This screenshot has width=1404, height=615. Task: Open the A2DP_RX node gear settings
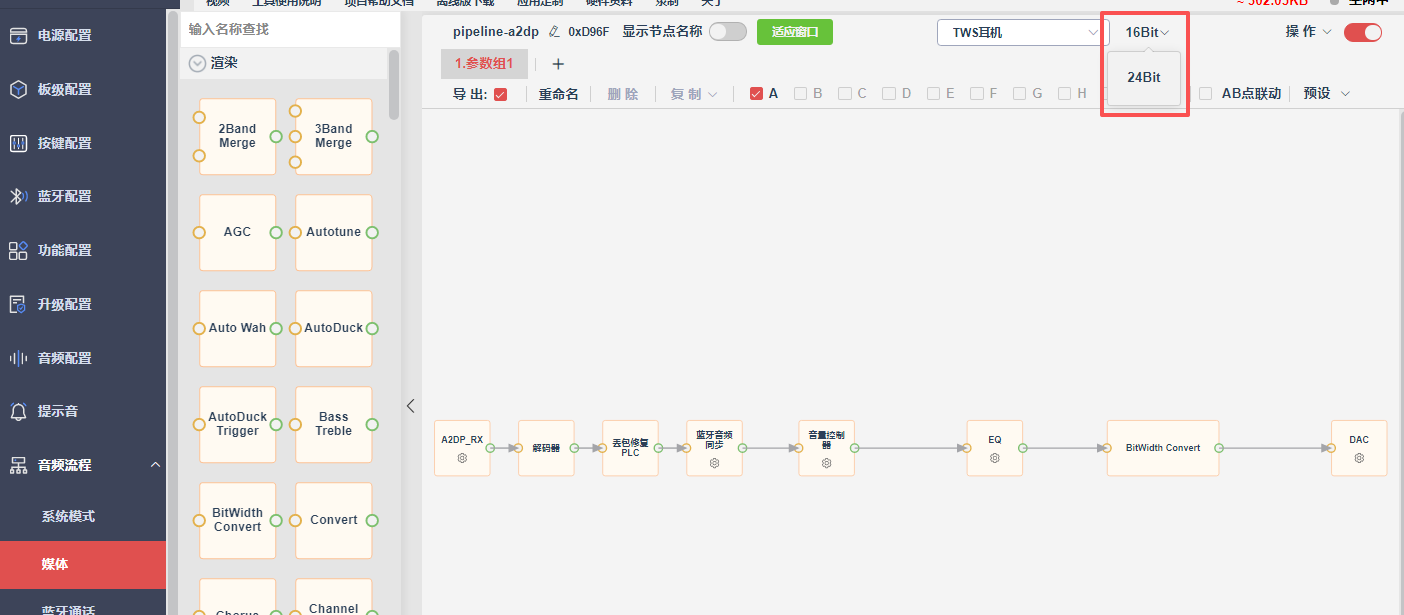[462, 458]
